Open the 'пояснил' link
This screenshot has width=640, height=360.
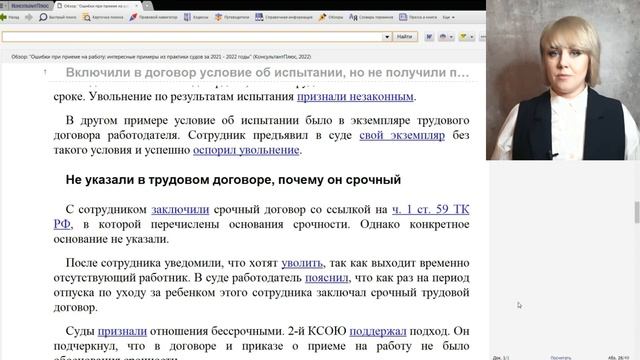point(327,278)
